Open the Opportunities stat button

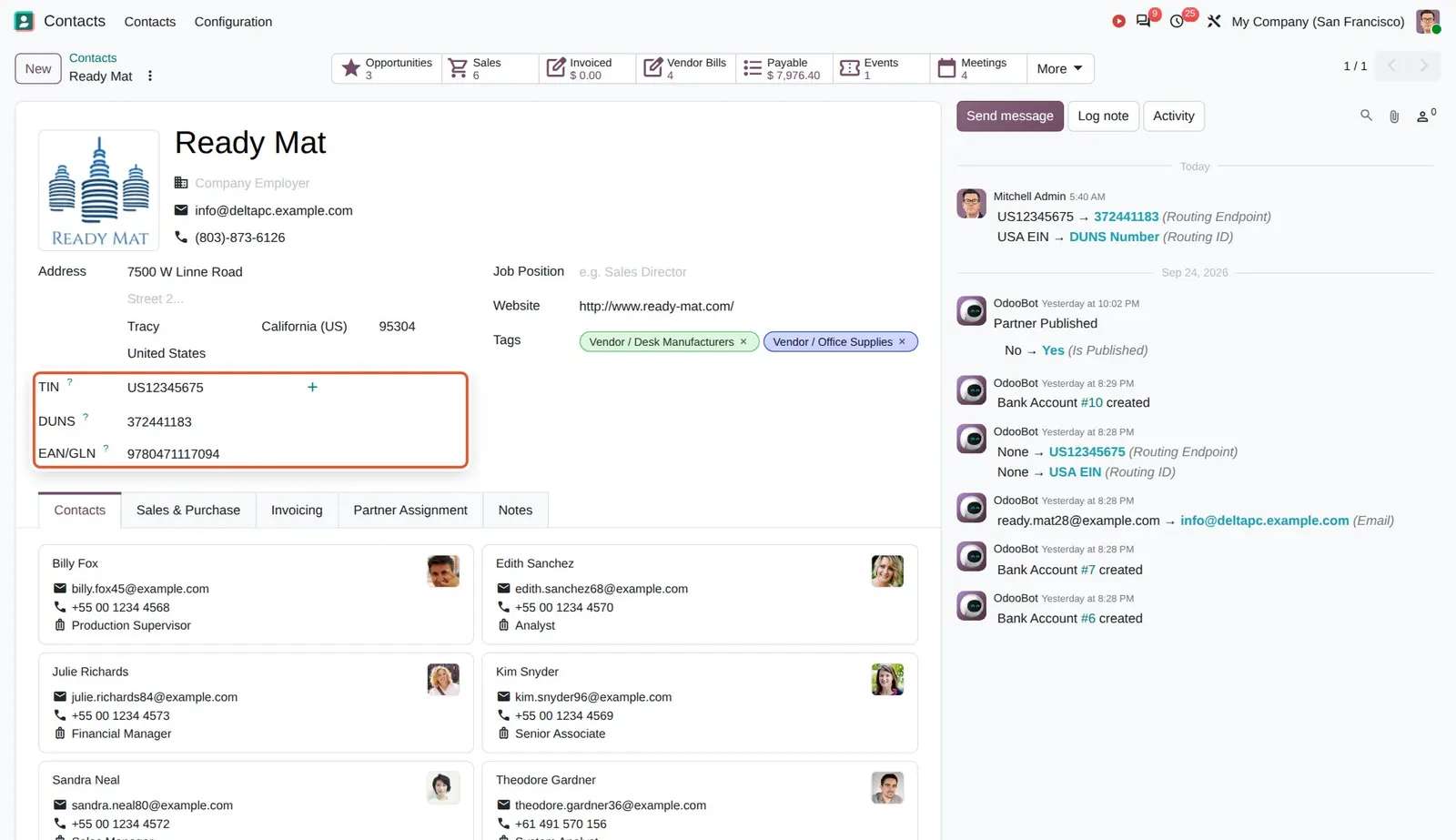(387, 68)
